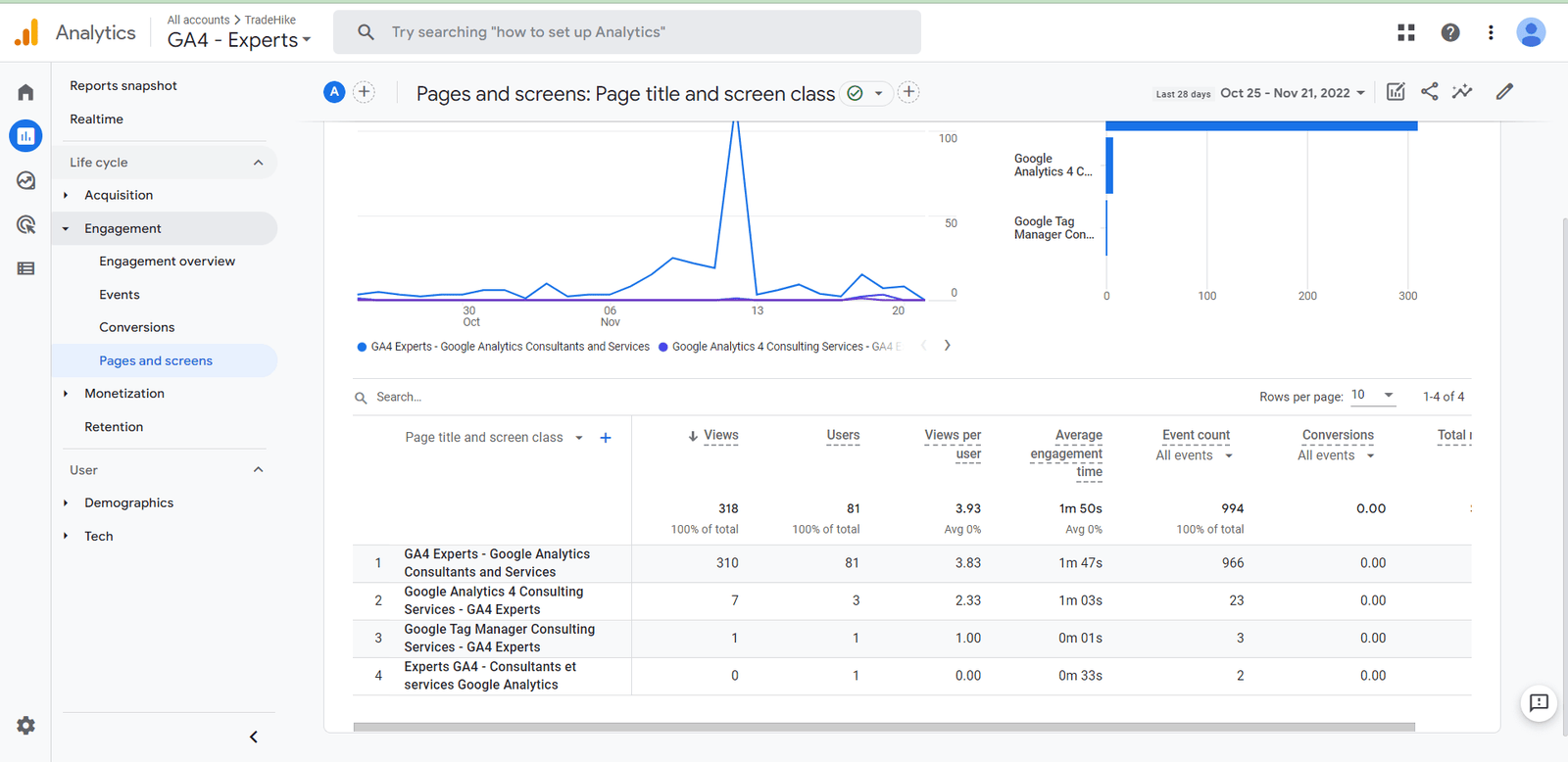Click the search icon in top bar
This screenshot has width=1568, height=762.
coord(366,32)
